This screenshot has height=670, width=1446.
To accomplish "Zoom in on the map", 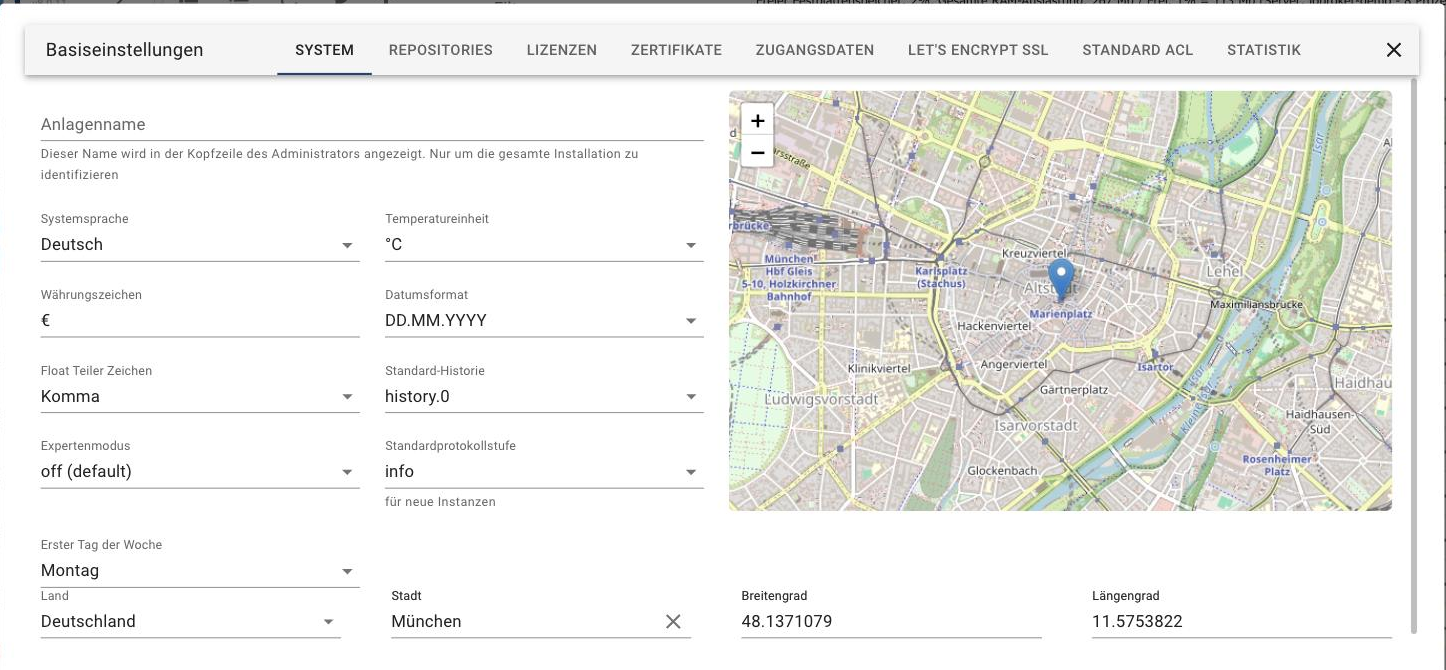I will click(757, 121).
